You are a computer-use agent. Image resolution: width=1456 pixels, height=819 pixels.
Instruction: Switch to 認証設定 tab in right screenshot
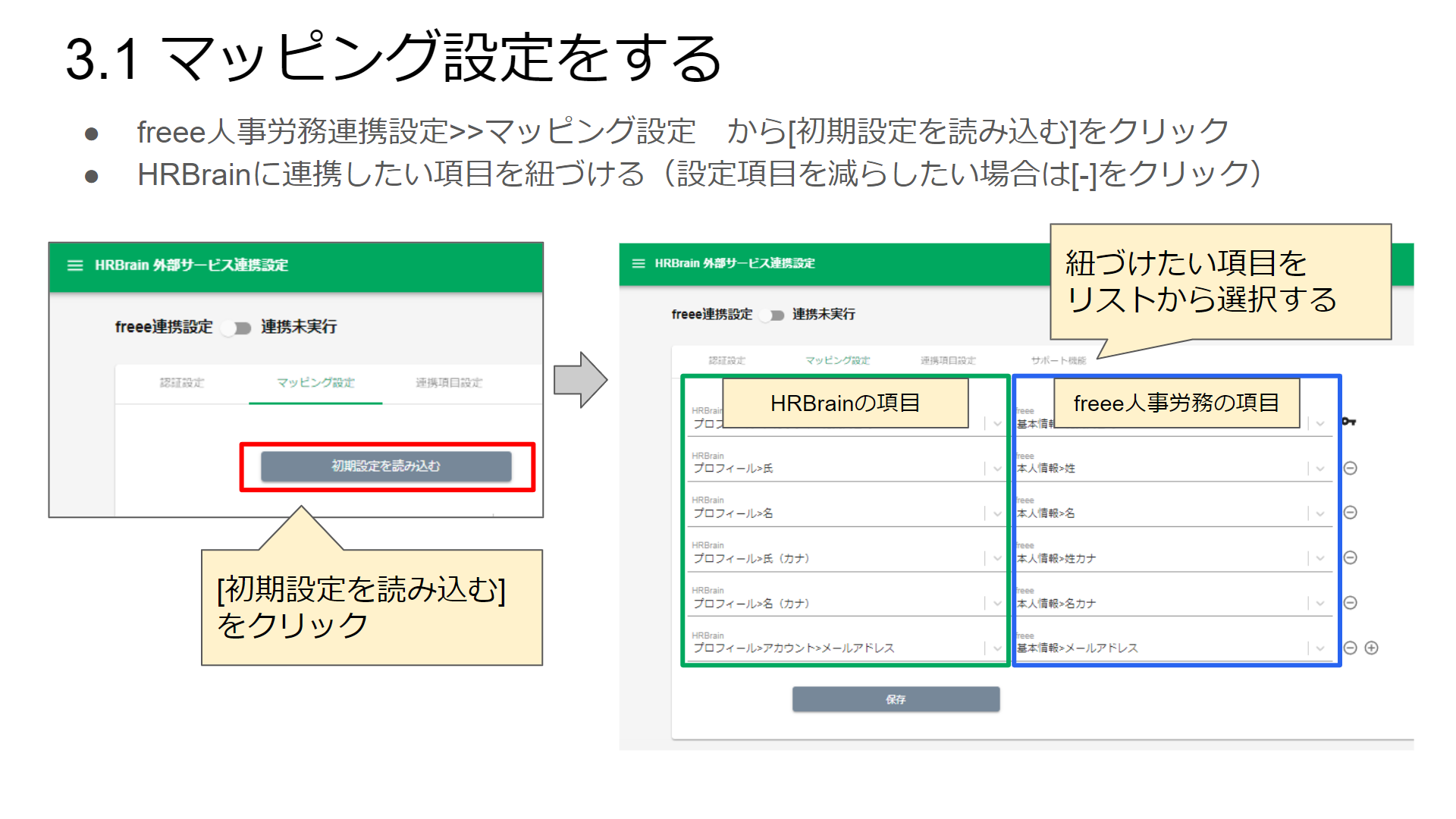(x=727, y=360)
